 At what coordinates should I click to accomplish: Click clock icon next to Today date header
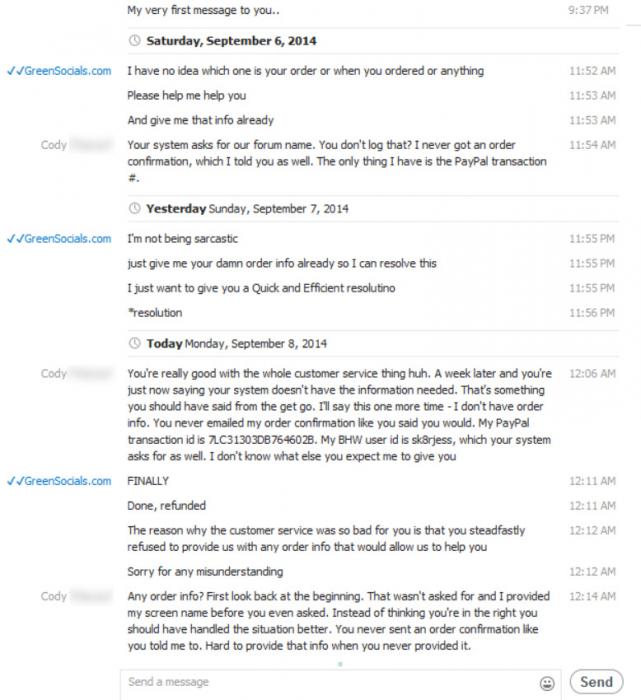coord(134,343)
